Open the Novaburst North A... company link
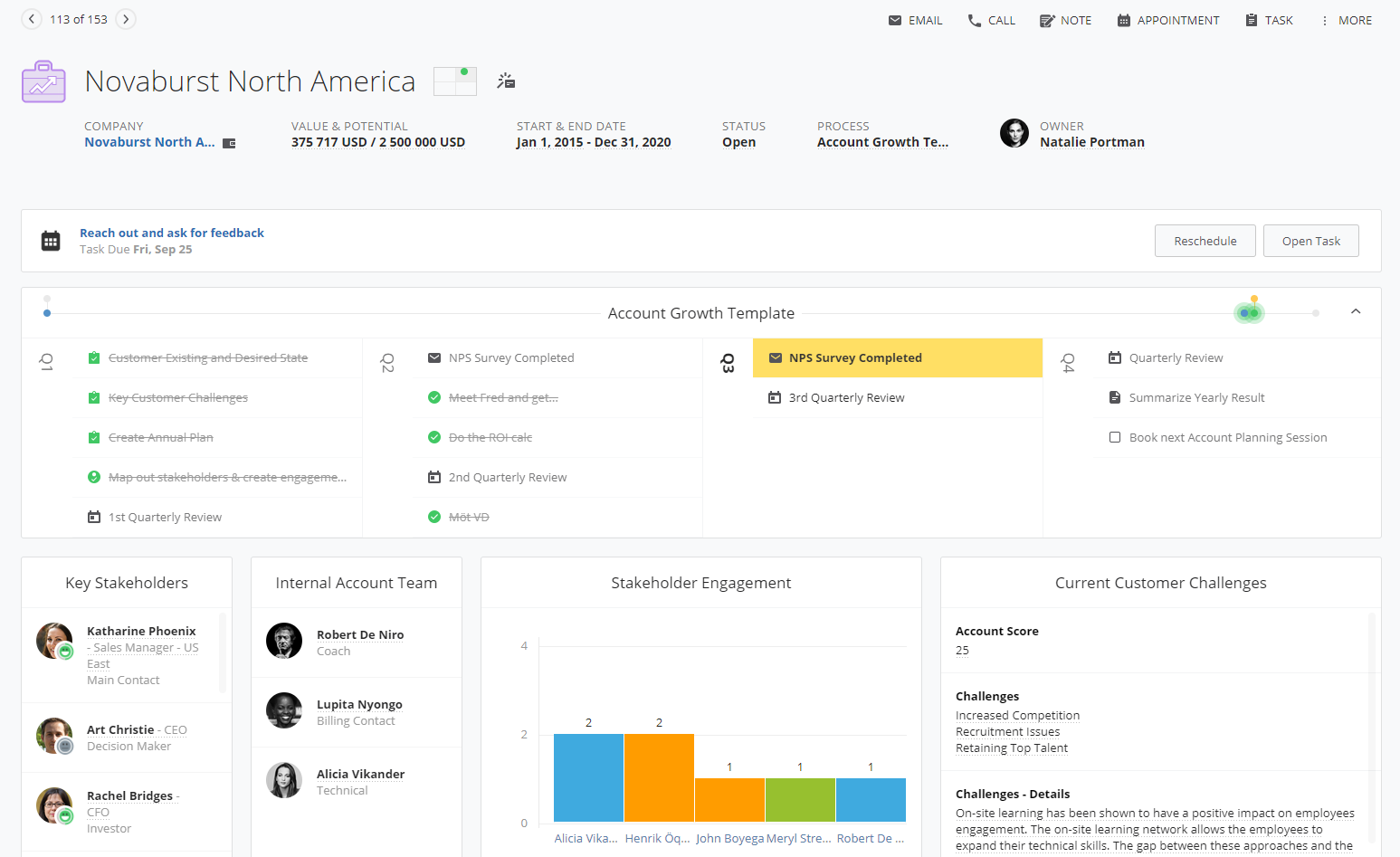Viewport: 1400px width, 857px height. (x=149, y=141)
